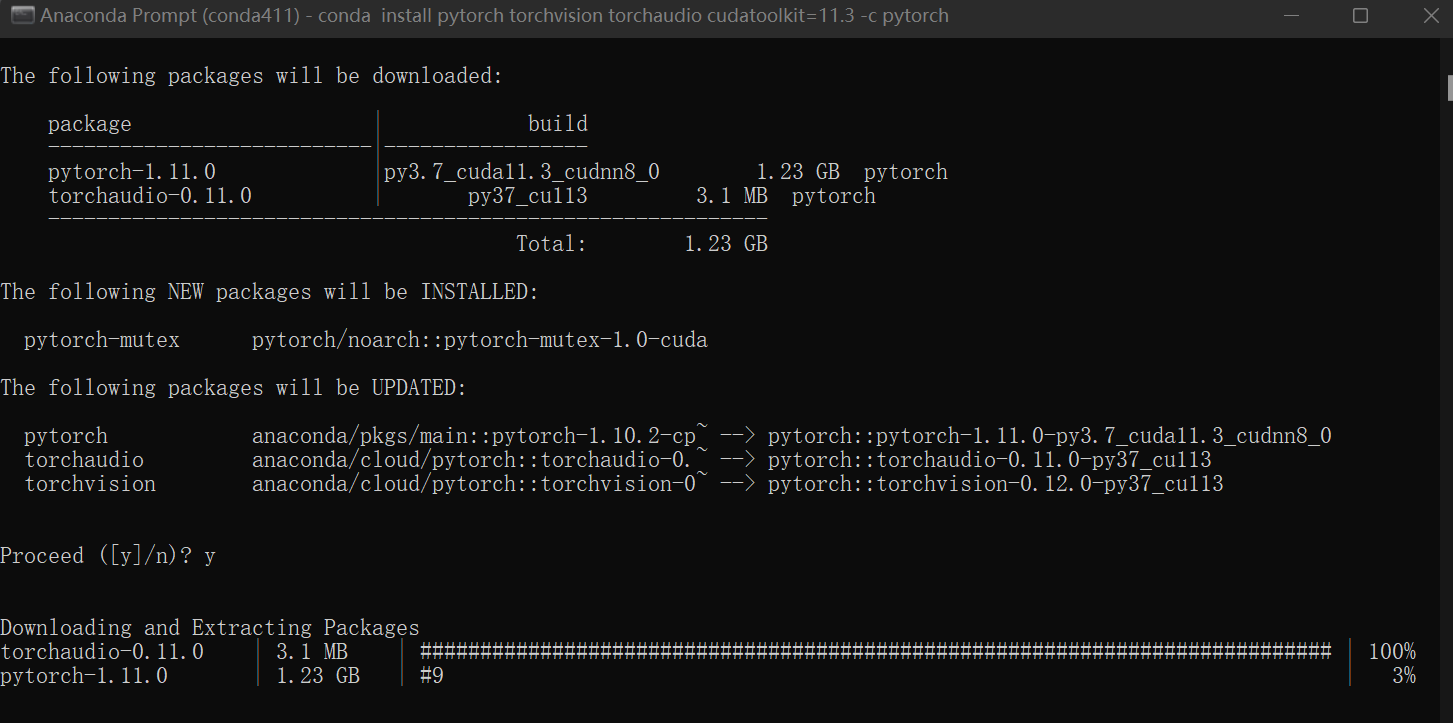
Task: Click the Downloading and Extracting Packages heading
Action: click(210, 627)
